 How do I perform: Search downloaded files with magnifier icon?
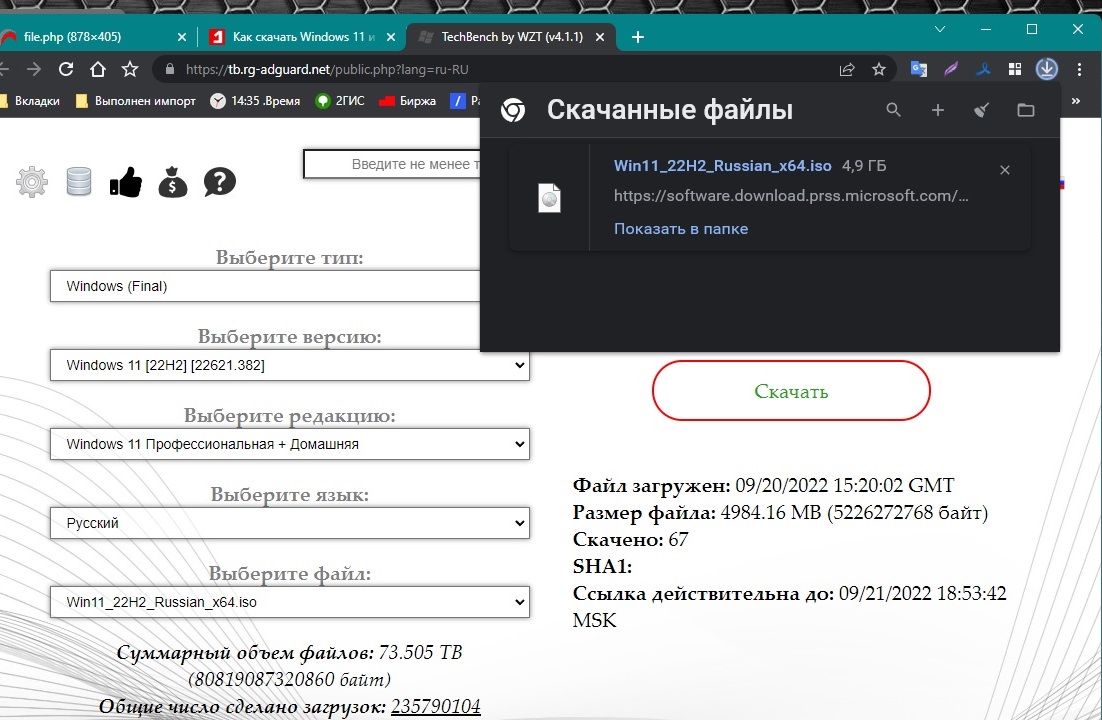[x=893, y=110]
